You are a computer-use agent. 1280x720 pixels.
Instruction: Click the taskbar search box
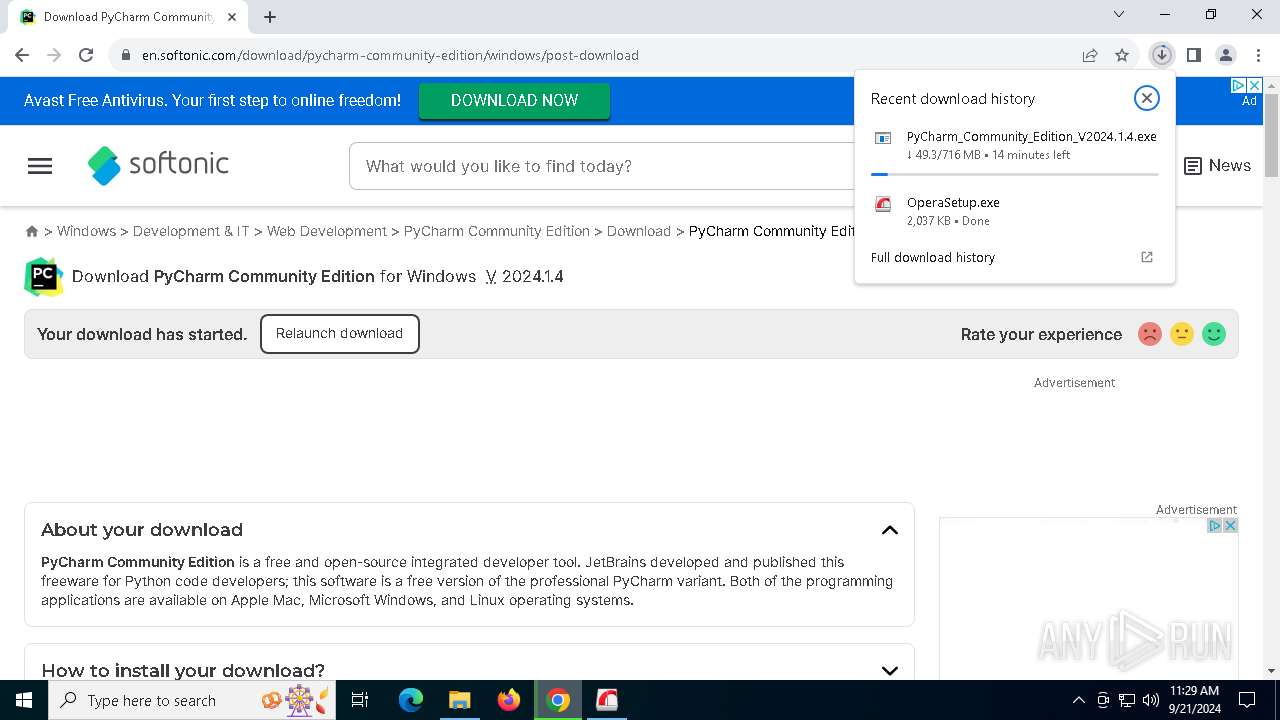(x=192, y=700)
